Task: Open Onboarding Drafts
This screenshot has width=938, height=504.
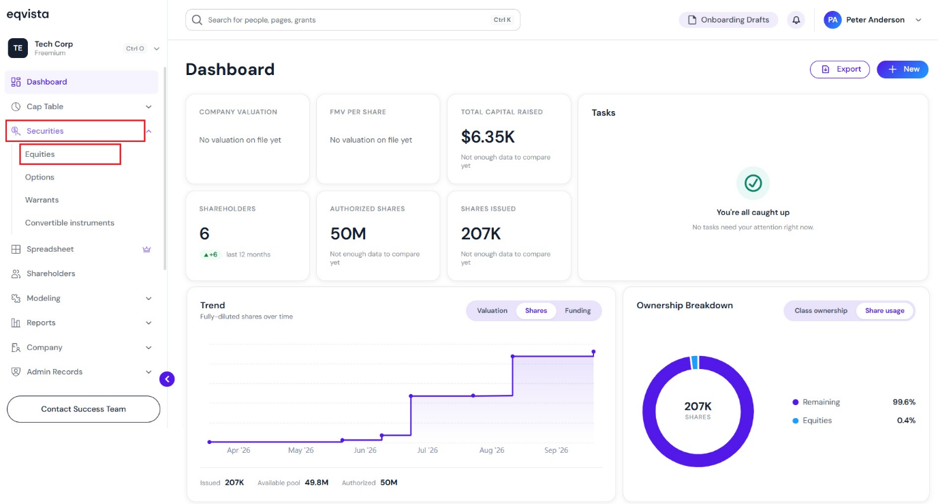Action: tap(728, 20)
